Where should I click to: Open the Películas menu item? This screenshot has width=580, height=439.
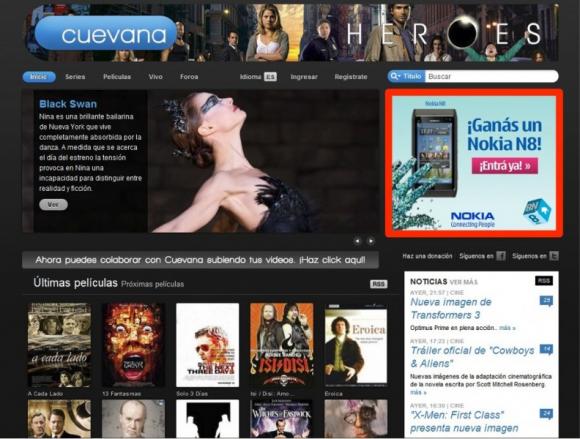[x=117, y=77]
